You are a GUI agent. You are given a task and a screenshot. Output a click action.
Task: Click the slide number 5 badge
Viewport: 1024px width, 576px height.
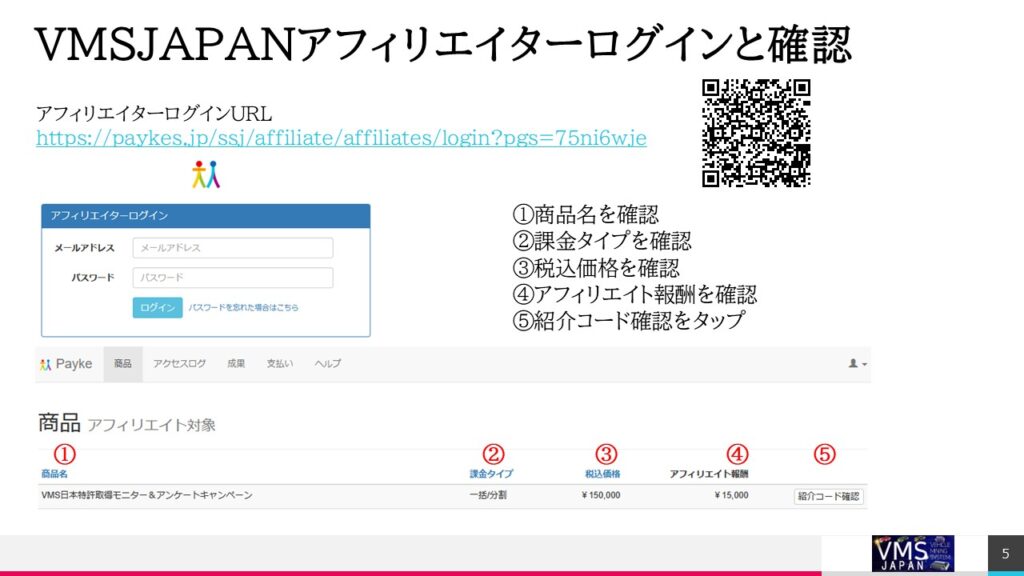(1005, 554)
